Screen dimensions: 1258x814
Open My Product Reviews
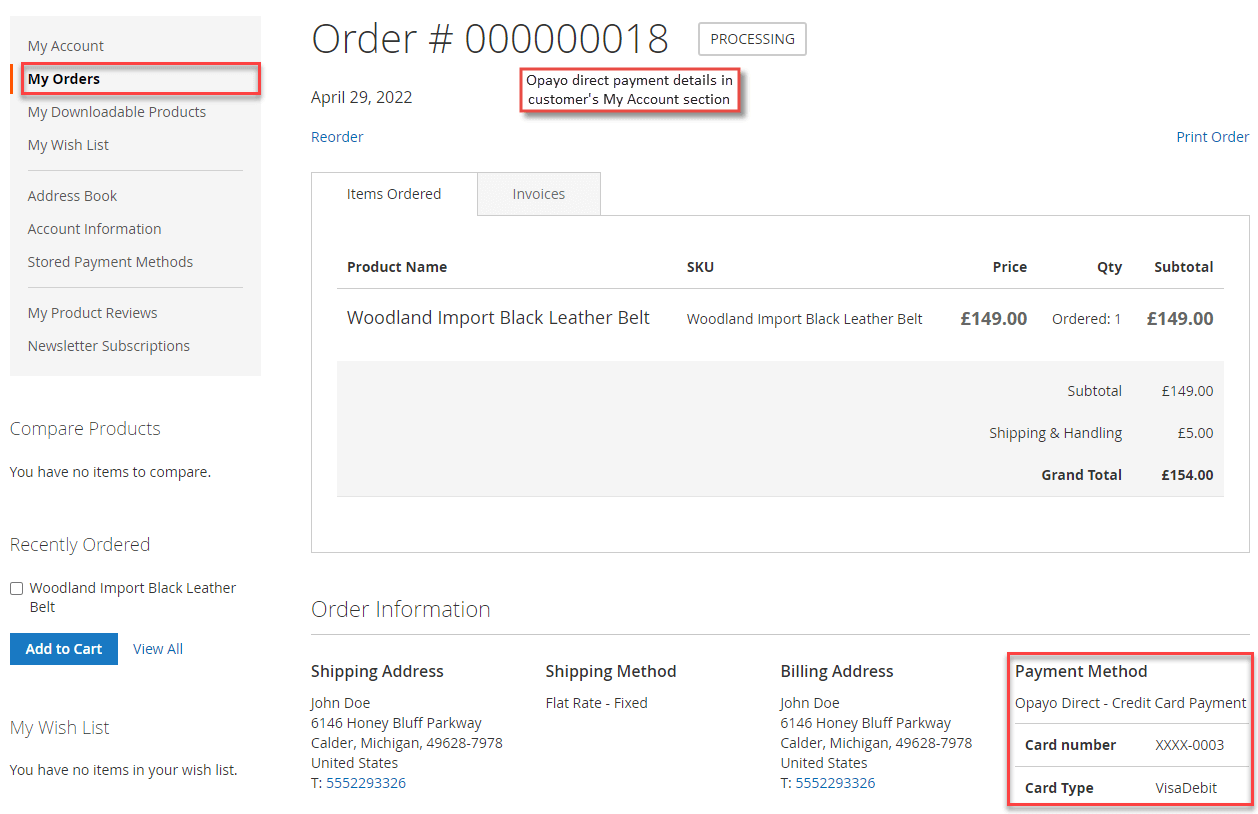pos(93,313)
